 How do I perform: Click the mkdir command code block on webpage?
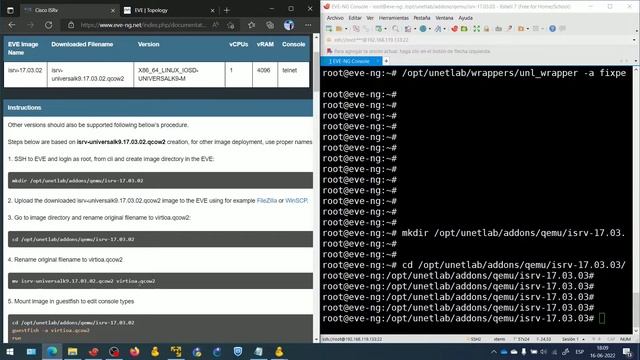coord(160,180)
